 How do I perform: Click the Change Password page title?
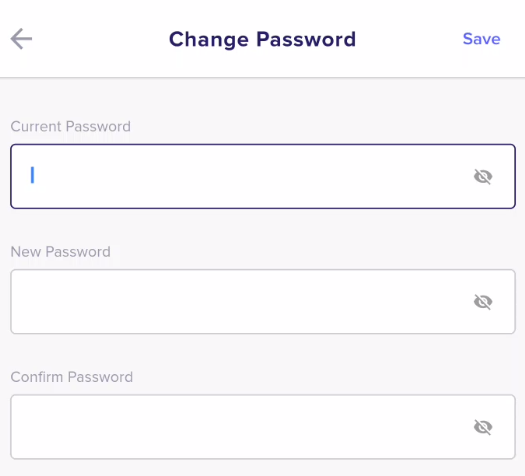click(x=262, y=39)
